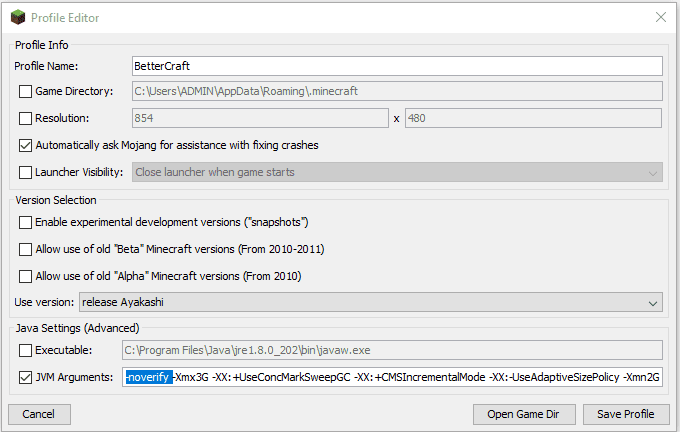
Task: Click the Game Directory path field
Action: point(397,91)
